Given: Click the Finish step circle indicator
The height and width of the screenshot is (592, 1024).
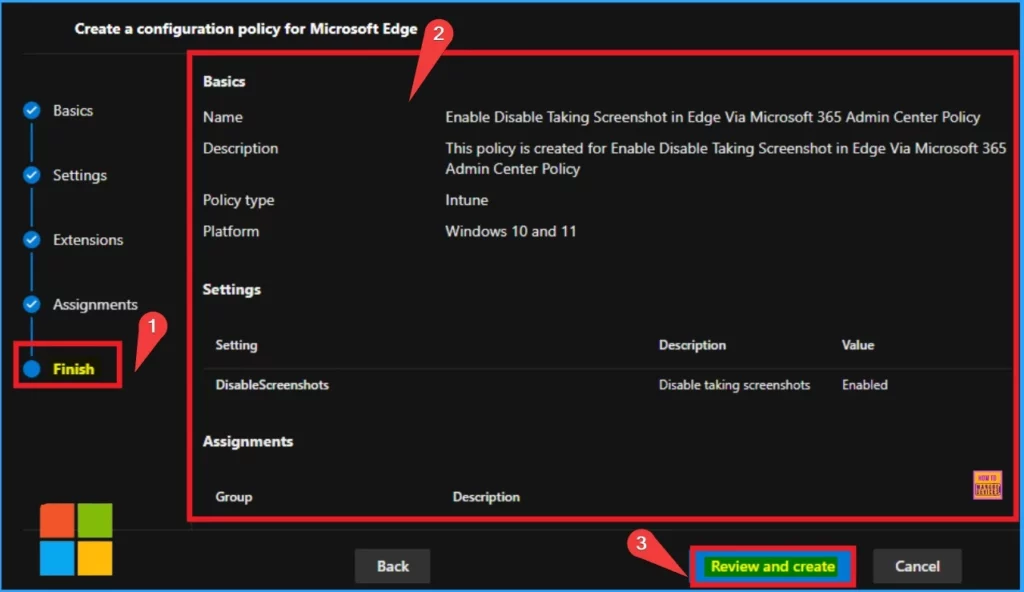Looking at the screenshot, I should pos(31,369).
